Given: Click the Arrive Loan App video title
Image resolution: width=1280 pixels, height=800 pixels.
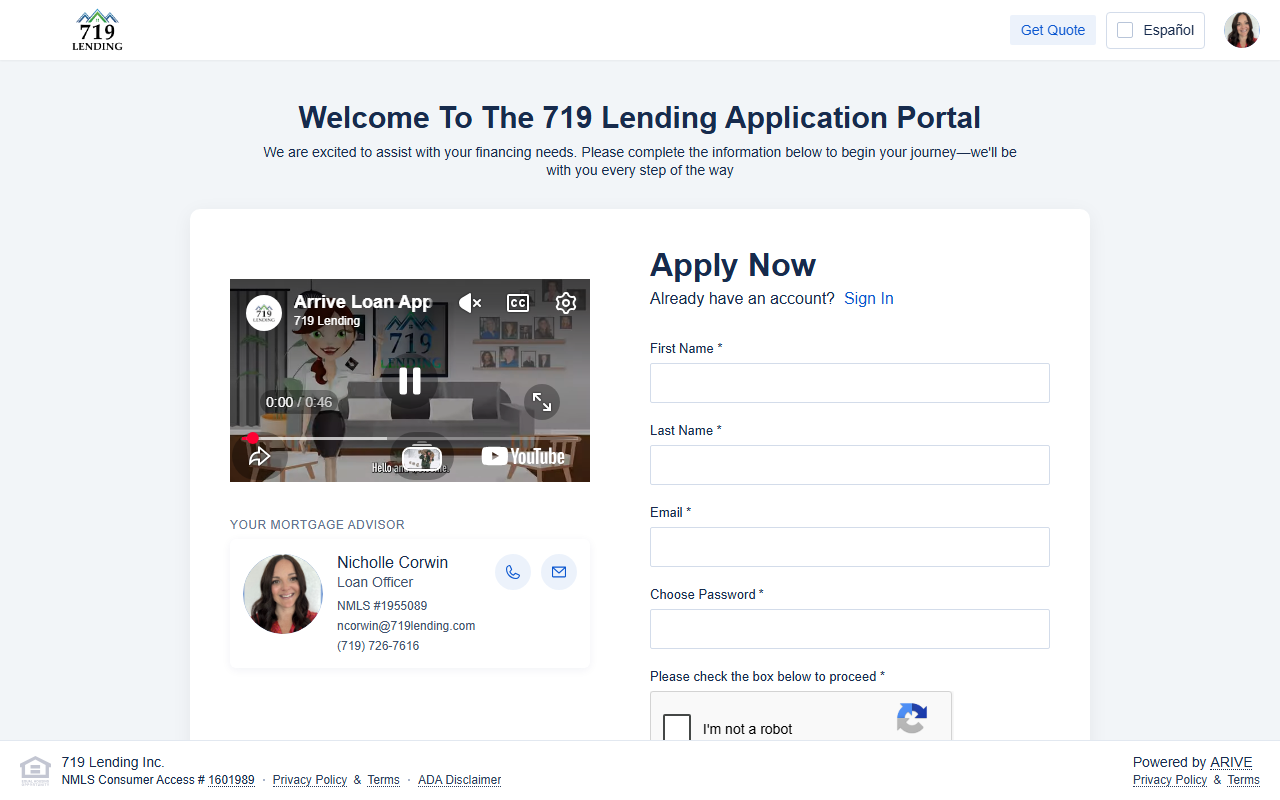Looking at the screenshot, I should (x=363, y=302).
